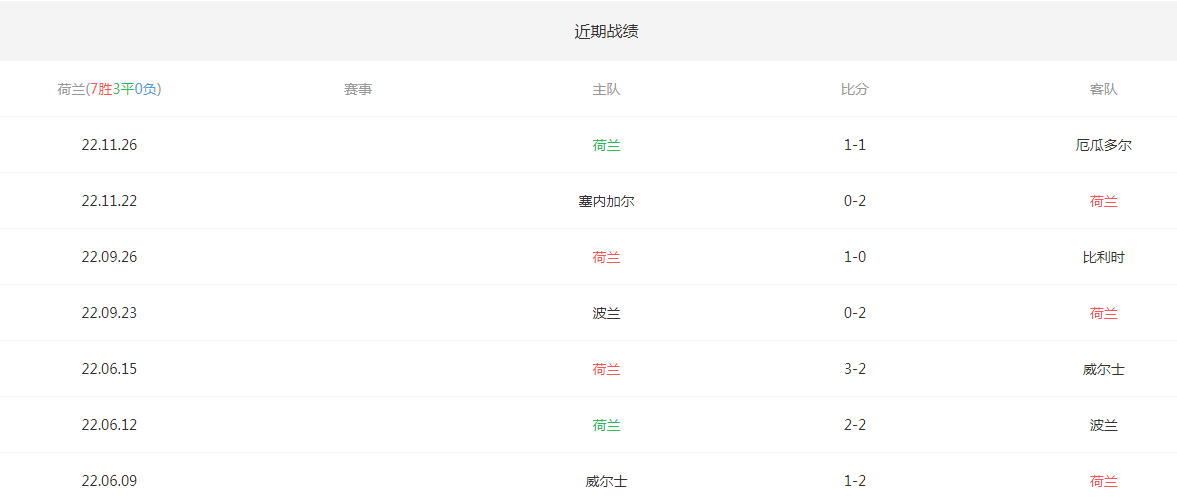This screenshot has width=1177, height=501.
Task: Click home team 波兰 in the 22.09.23 row
Action: (x=606, y=313)
